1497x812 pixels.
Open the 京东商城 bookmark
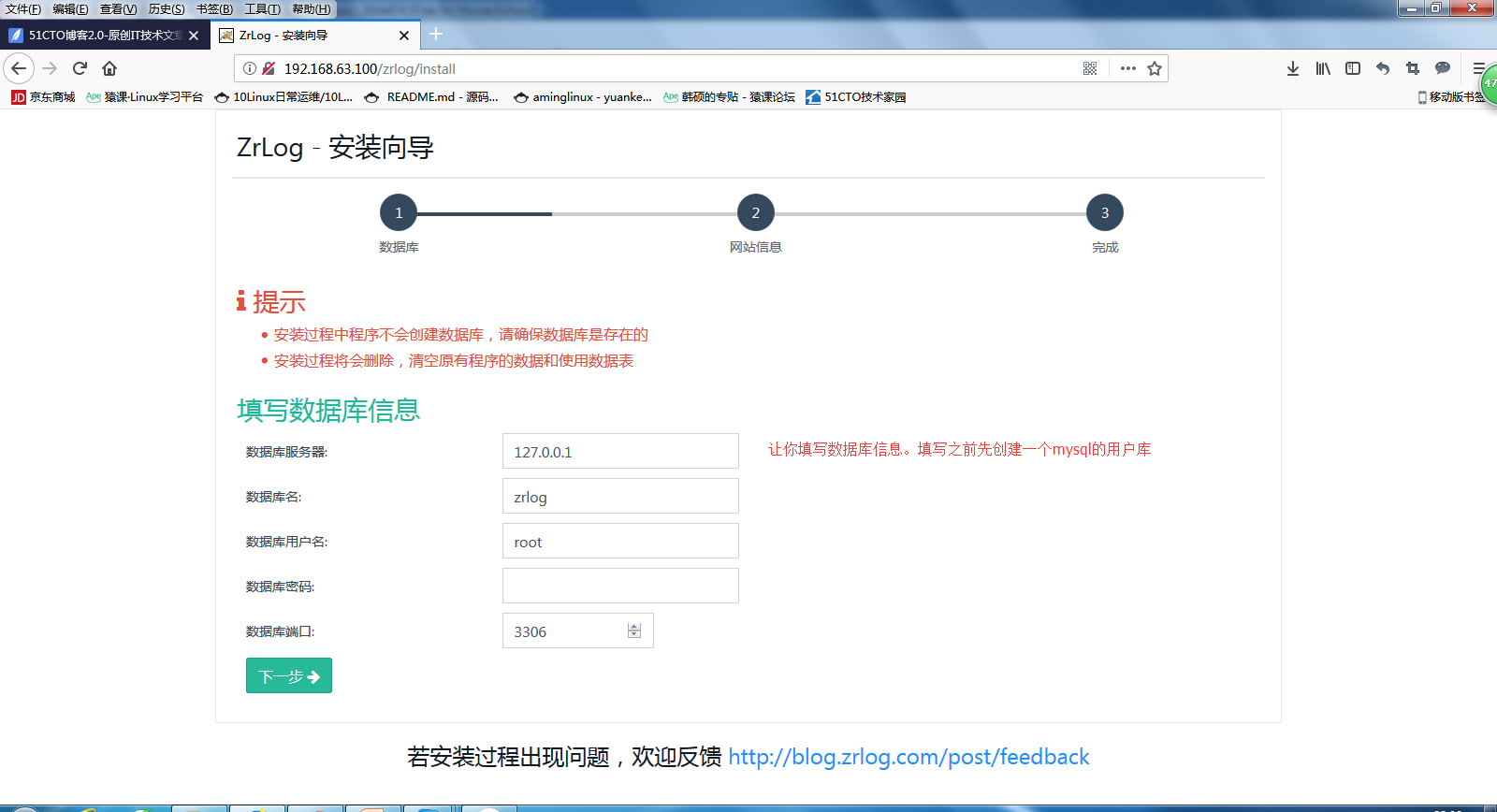point(43,97)
